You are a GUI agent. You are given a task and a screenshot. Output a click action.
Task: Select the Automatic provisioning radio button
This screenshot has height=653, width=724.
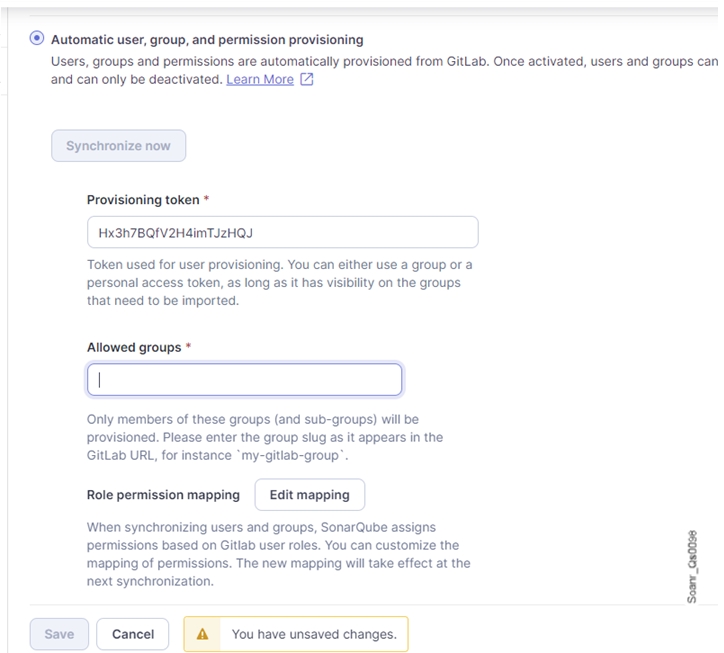[x=37, y=39]
